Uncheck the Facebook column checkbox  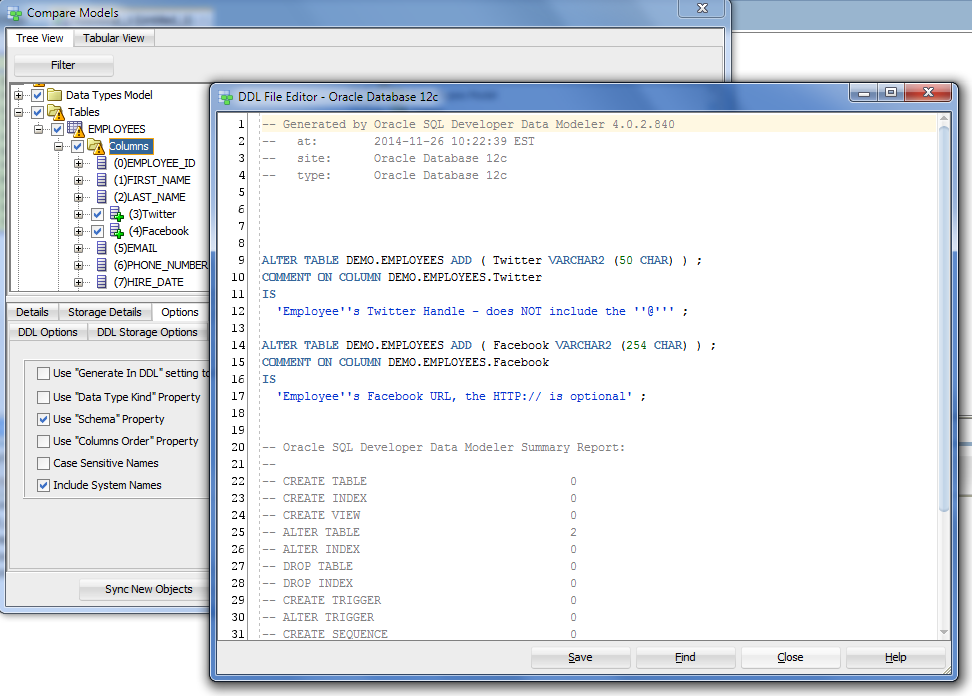(x=97, y=231)
